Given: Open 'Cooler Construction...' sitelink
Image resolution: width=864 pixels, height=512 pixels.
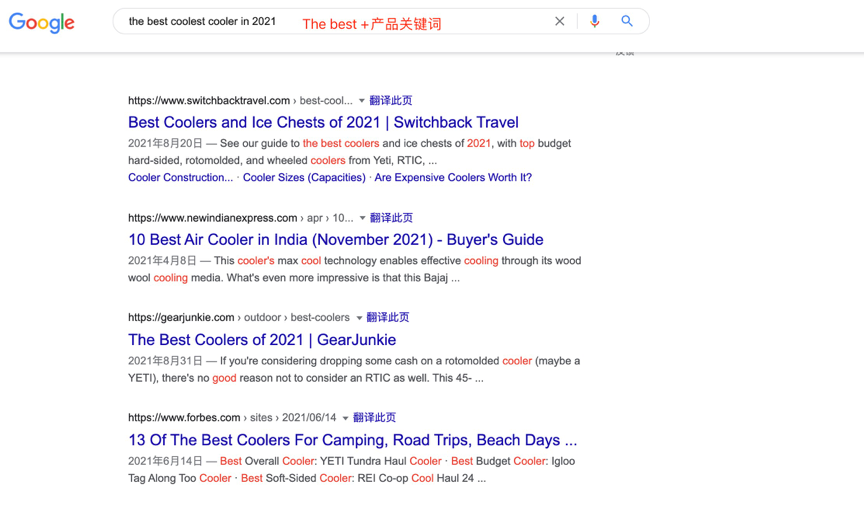Looking at the screenshot, I should click(180, 177).
